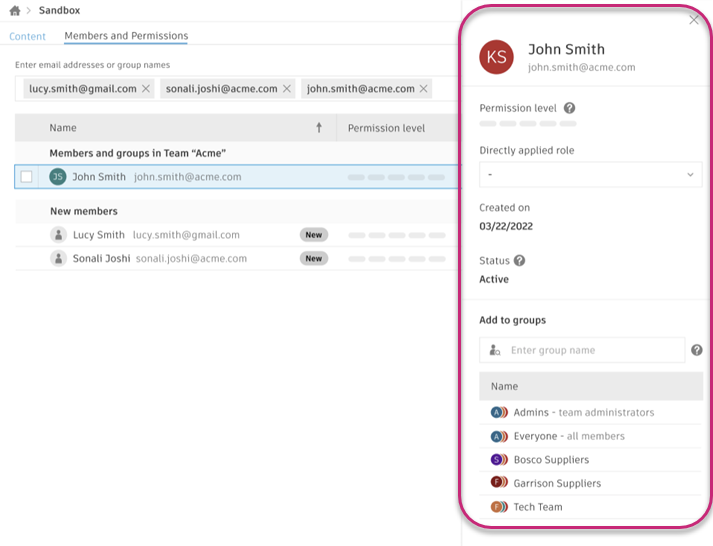This screenshot has height=546, width=713.
Task: Open Permission level help icon
Action: pos(569,108)
